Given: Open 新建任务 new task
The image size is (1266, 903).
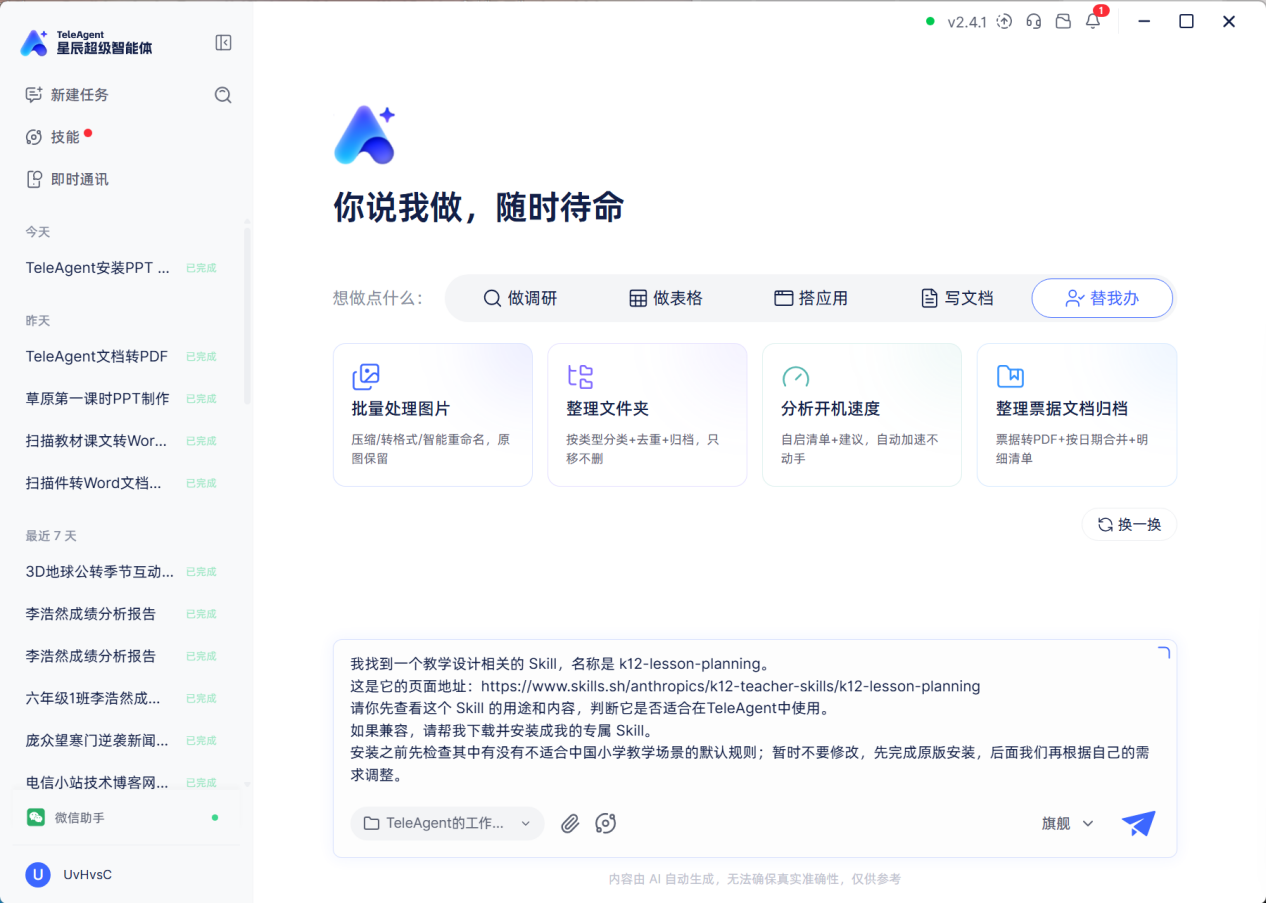Looking at the screenshot, I should click(x=67, y=95).
